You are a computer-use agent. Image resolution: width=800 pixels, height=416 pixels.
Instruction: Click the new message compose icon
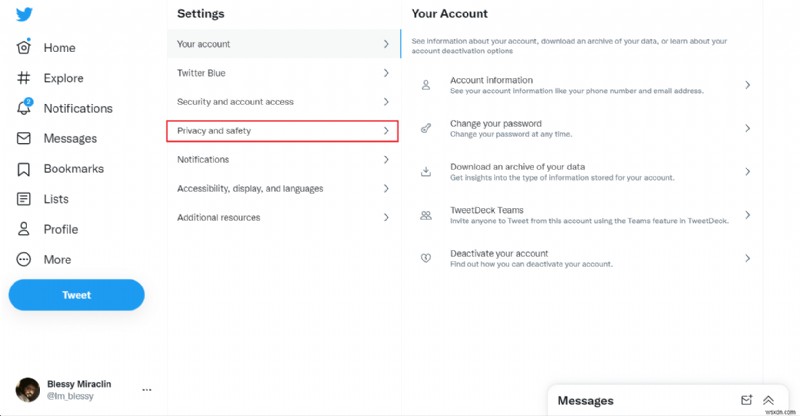(746, 400)
